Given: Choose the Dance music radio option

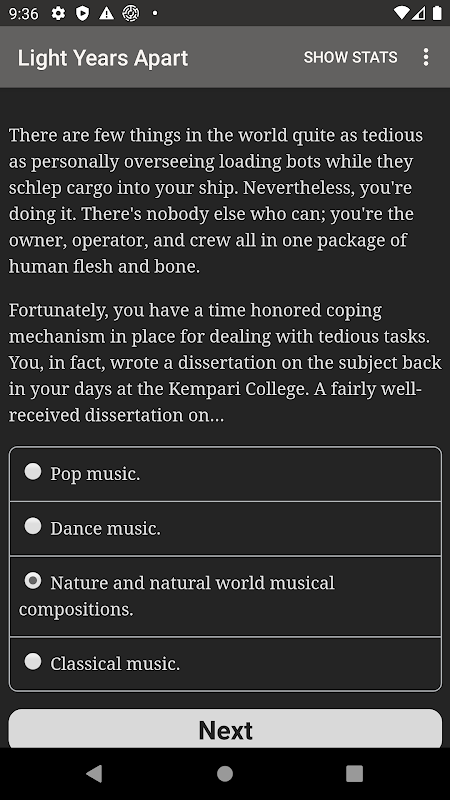Looking at the screenshot, I should click(x=225, y=529).
